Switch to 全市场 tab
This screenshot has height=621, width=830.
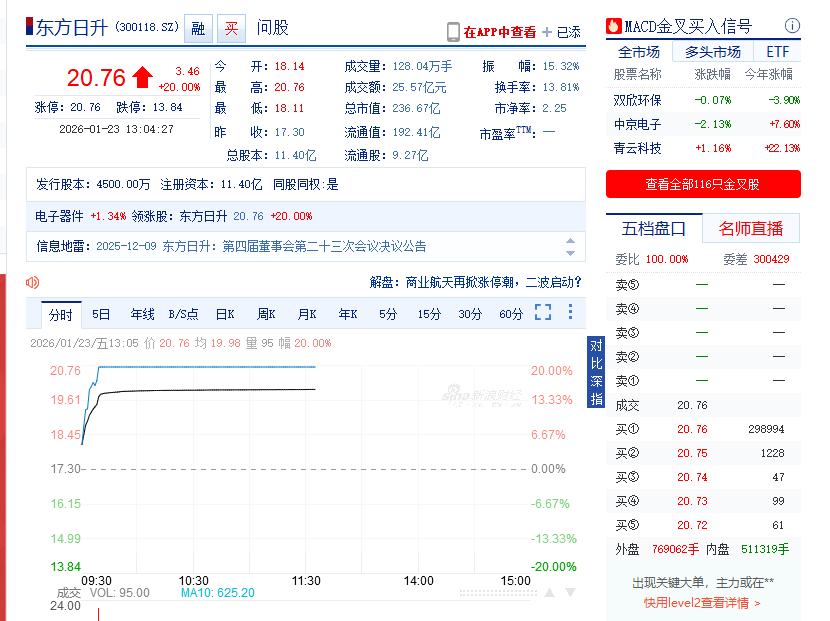pos(639,52)
